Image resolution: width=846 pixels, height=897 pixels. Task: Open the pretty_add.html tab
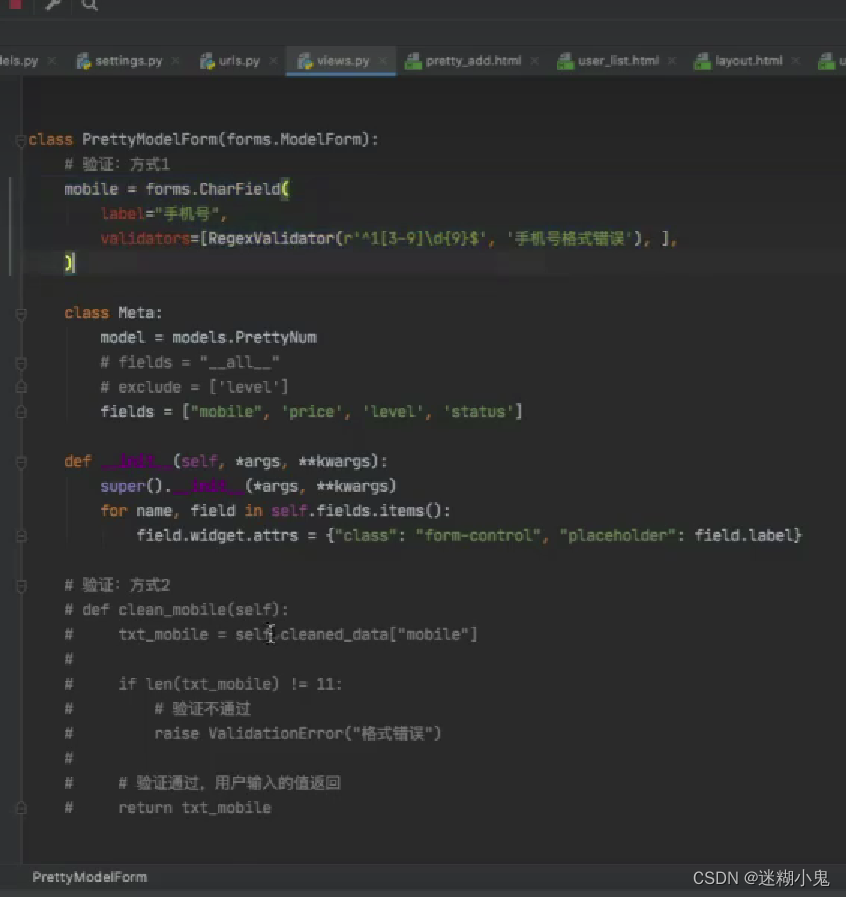click(x=473, y=61)
